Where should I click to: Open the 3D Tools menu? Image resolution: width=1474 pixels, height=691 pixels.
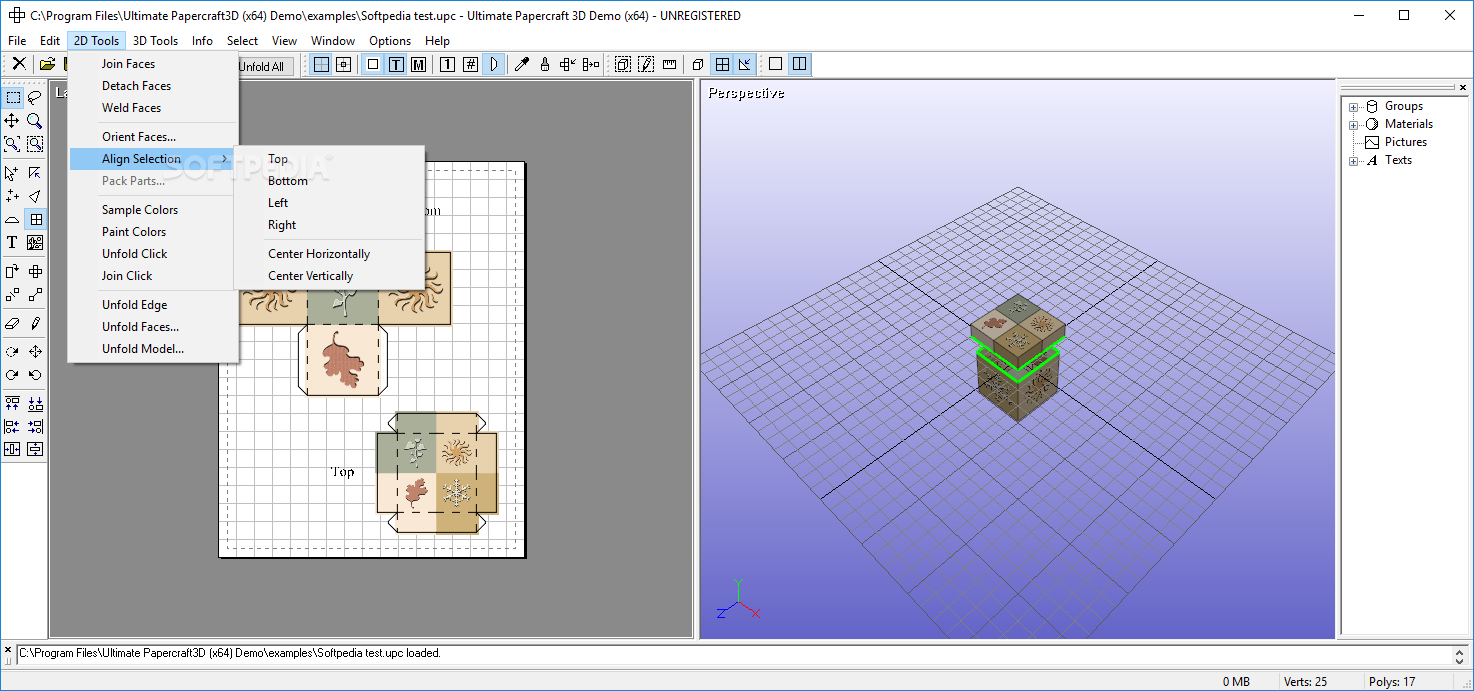[x=155, y=41]
